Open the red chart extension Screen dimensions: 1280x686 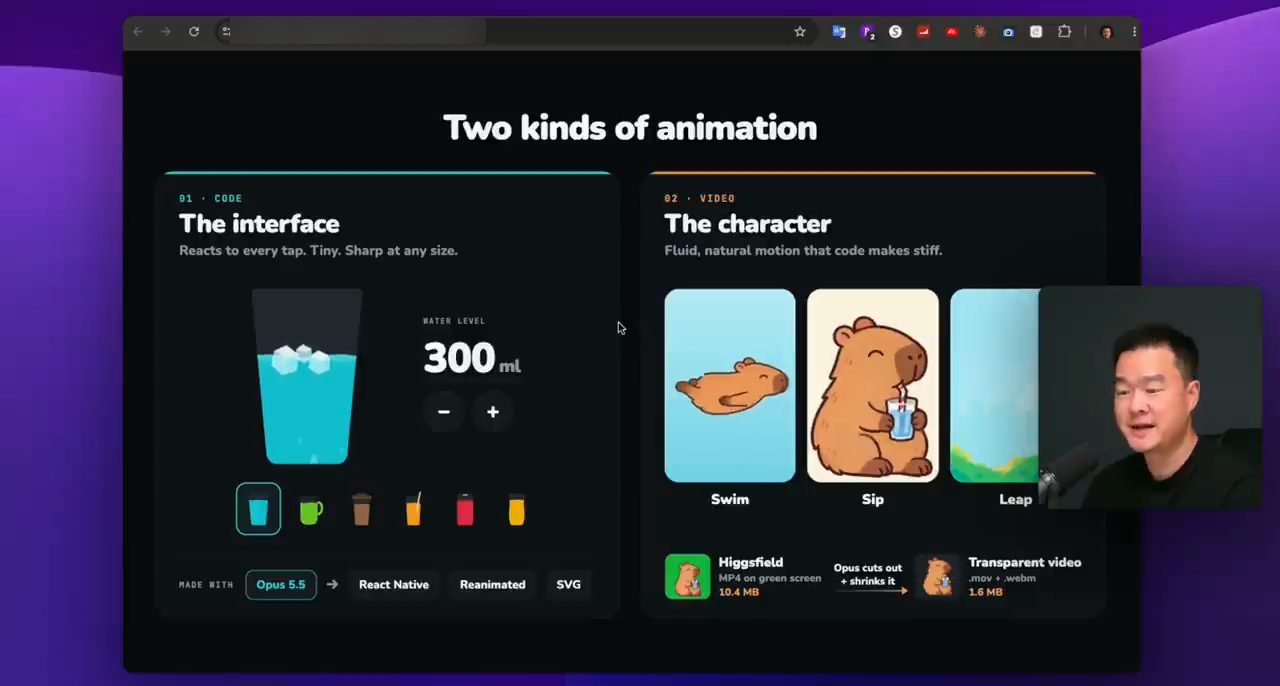(x=923, y=32)
